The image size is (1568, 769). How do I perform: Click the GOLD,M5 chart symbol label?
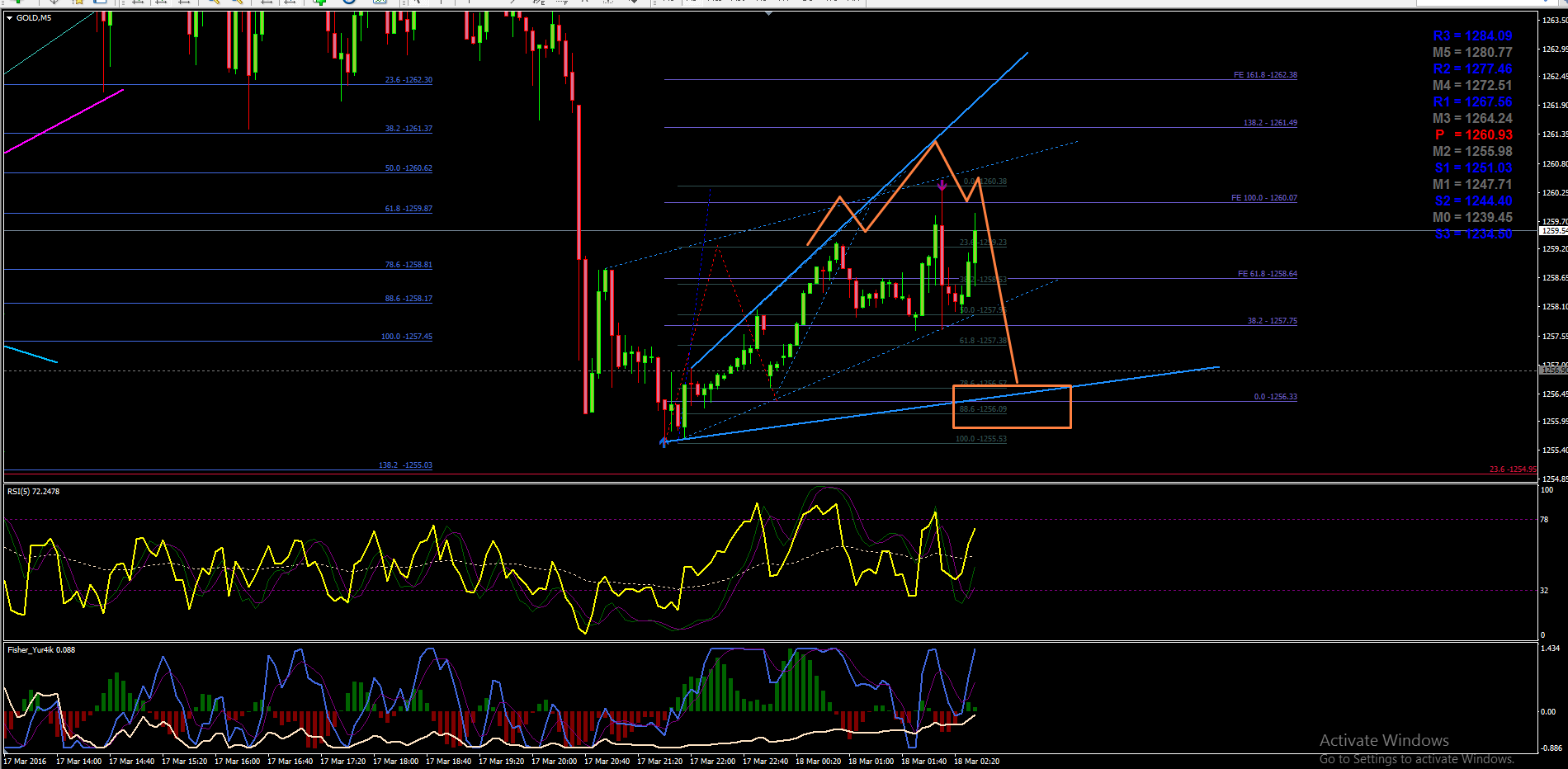(x=34, y=17)
